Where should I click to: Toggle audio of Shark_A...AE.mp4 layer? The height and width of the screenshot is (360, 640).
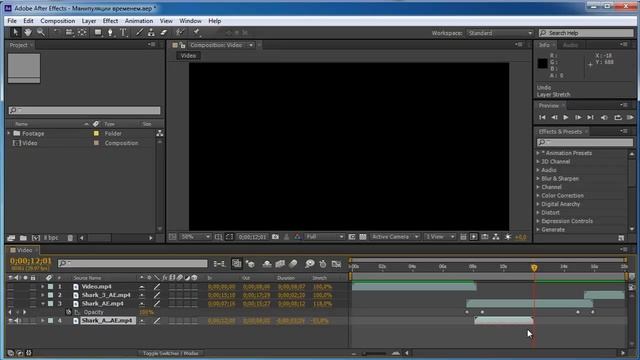(x=17, y=321)
